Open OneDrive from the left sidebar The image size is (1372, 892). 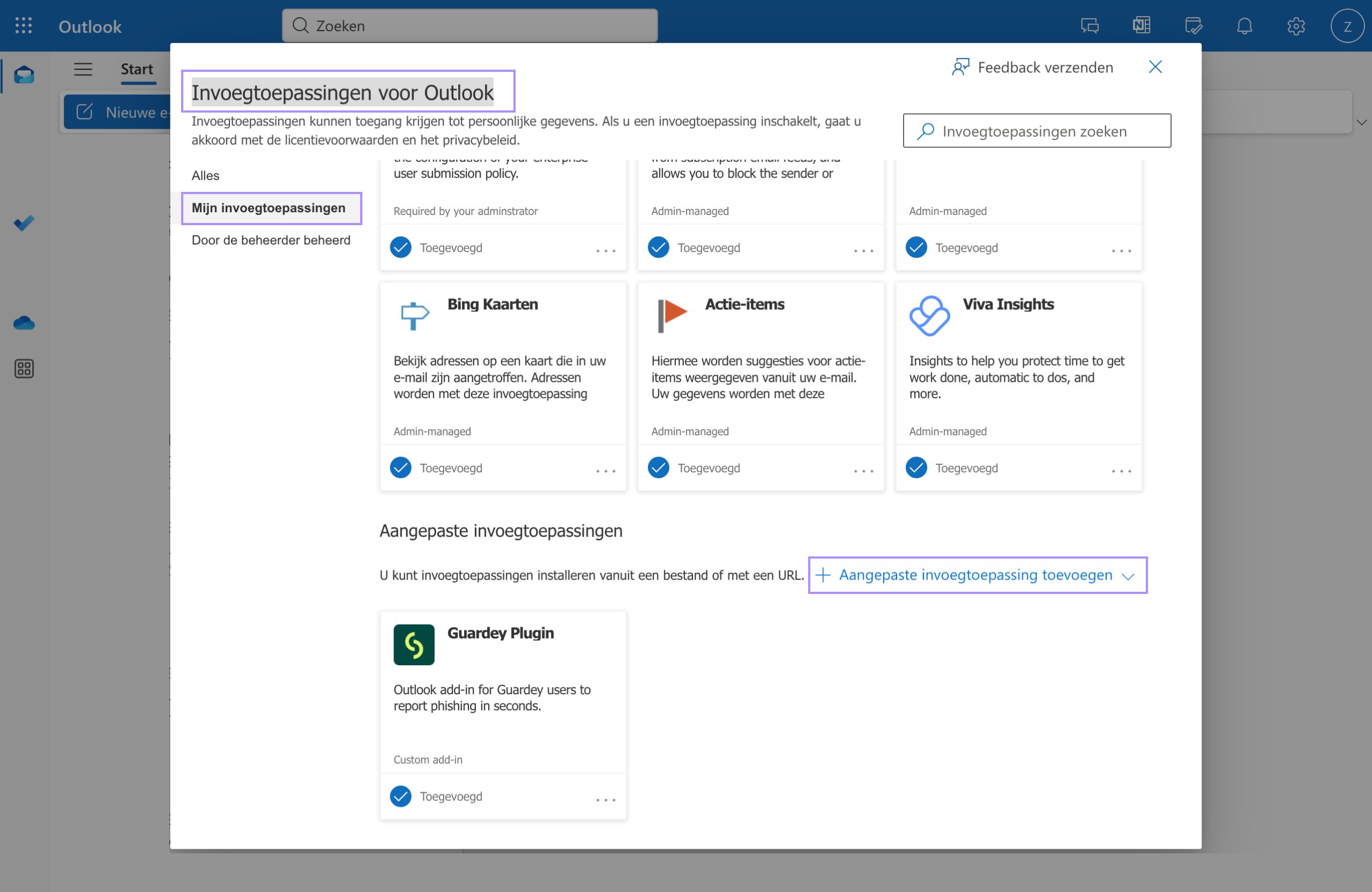pyautogui.click(x=24, y=323)
